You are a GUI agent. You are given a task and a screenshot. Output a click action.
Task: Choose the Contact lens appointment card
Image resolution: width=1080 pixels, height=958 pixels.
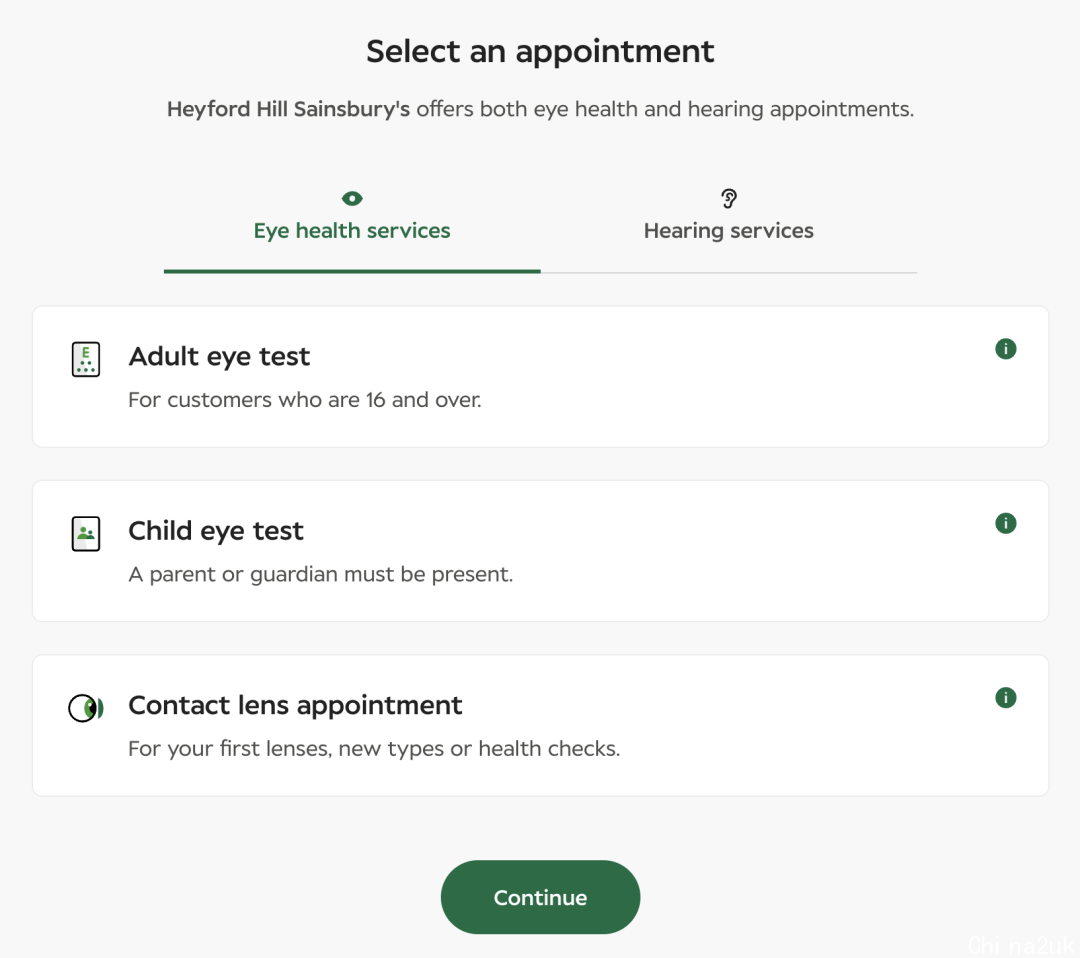point(541,725)
